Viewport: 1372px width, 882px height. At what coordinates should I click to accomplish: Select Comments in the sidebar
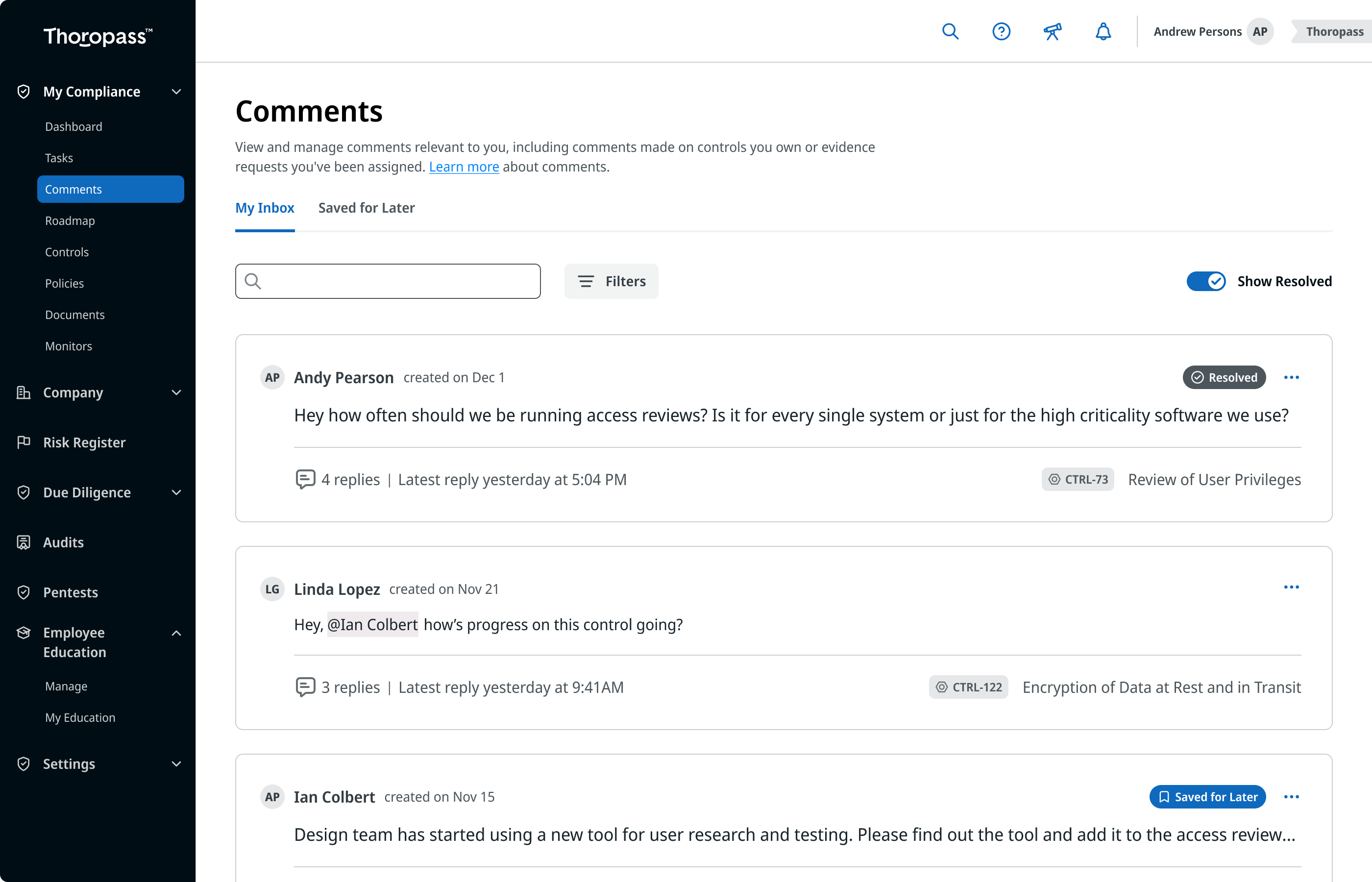click(111, 189)
